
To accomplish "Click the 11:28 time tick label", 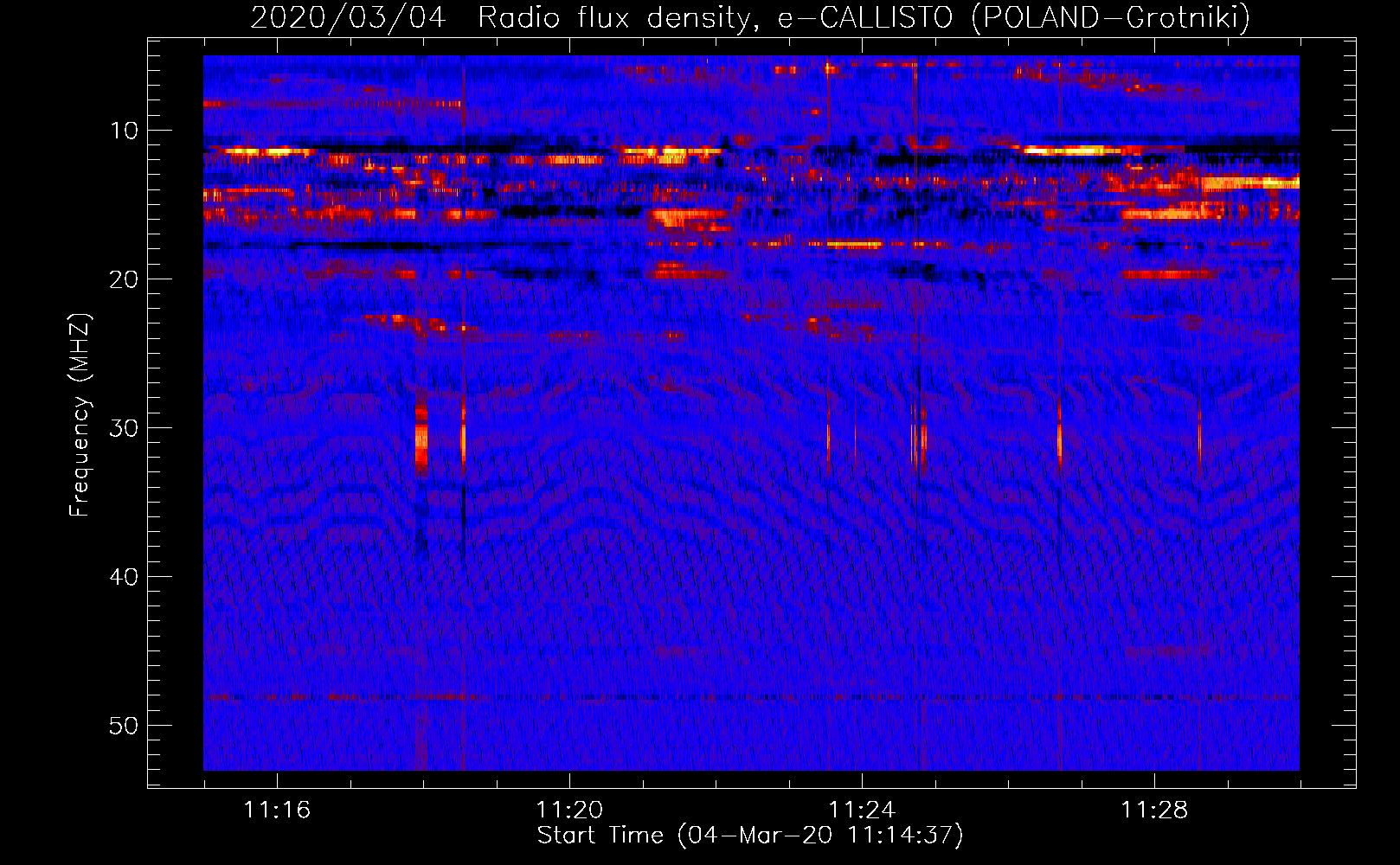I will (1154, 811).
